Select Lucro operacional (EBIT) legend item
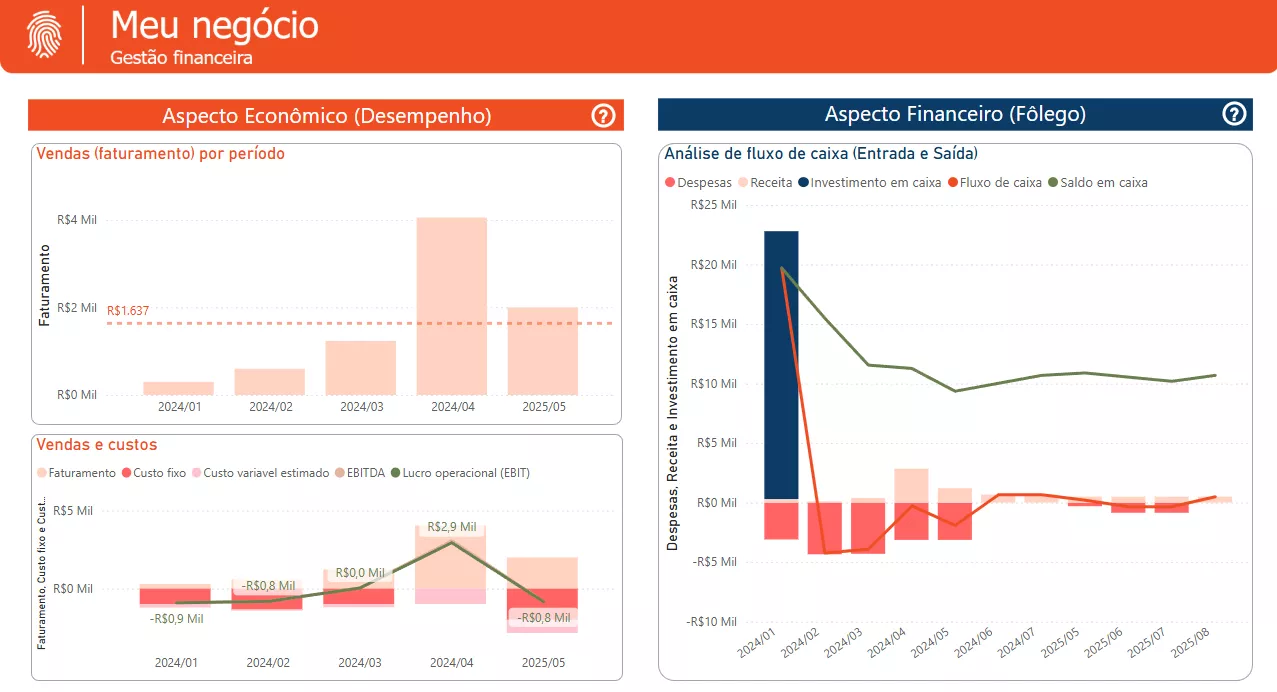 pos(460,473)
